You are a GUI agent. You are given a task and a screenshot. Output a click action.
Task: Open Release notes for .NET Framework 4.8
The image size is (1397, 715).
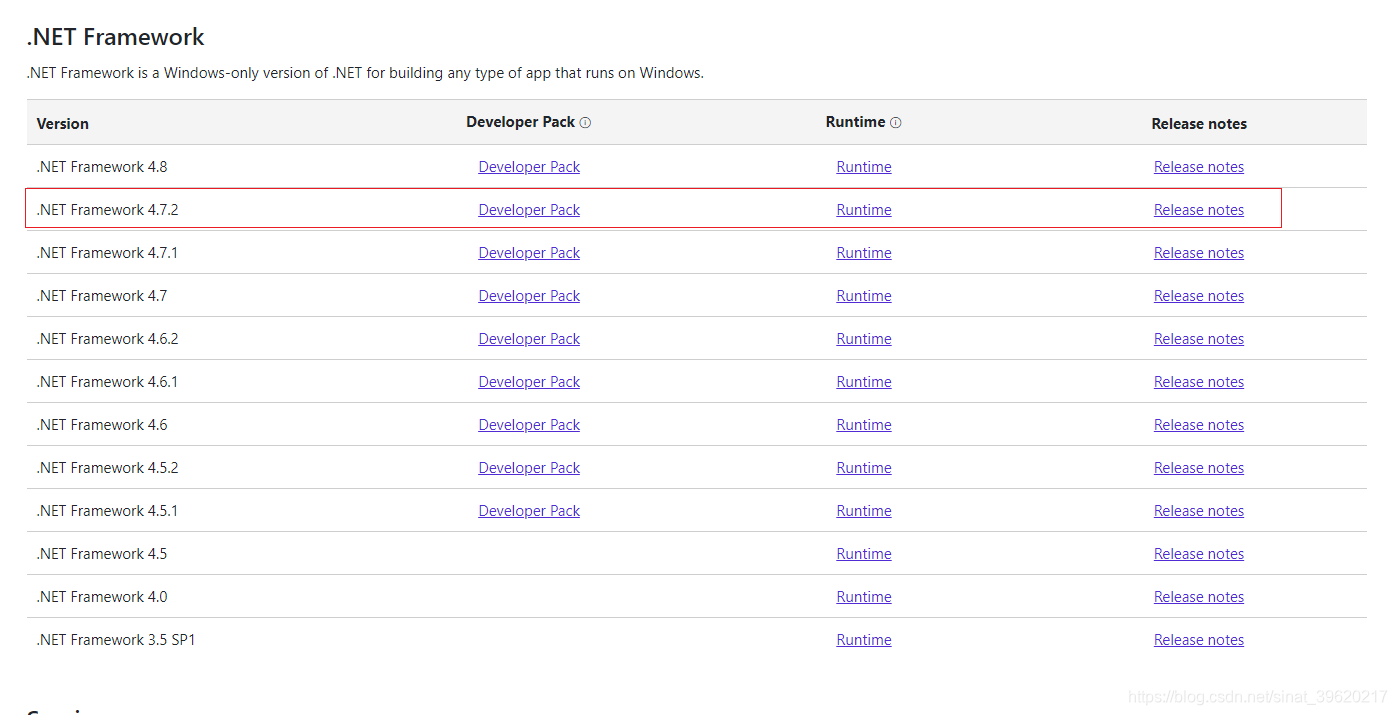1199,167
